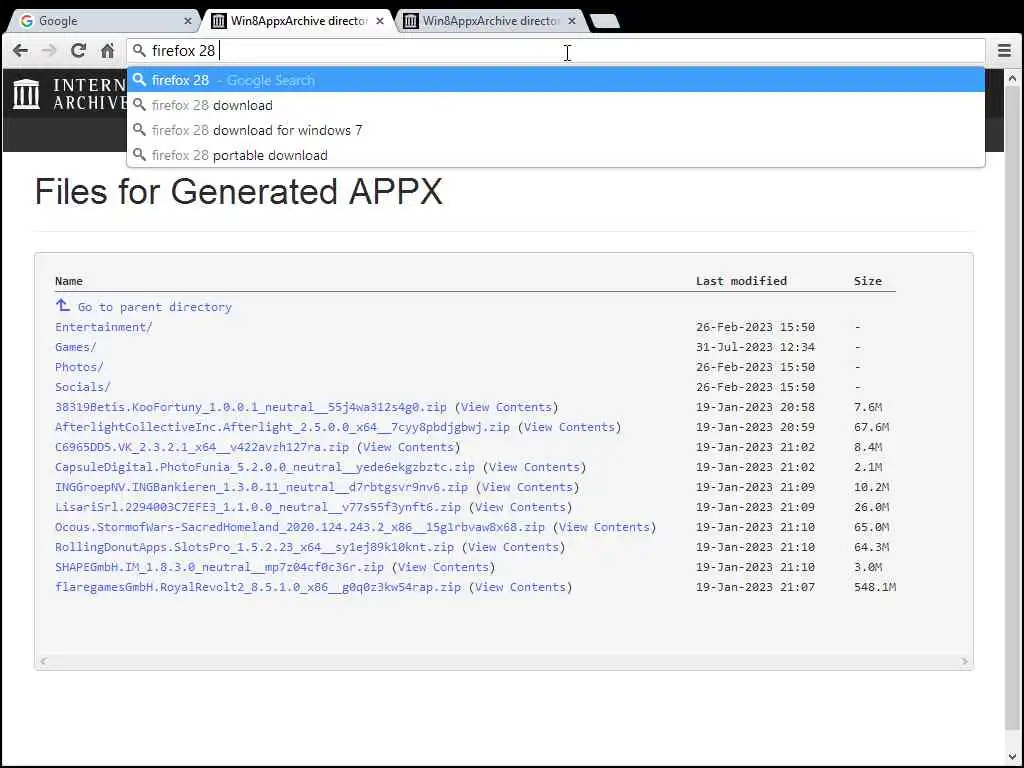Image resolution: width=1024 pixels, height=768 pixels.
Task: Open the Entertainment/ folder
Action: 104,327
